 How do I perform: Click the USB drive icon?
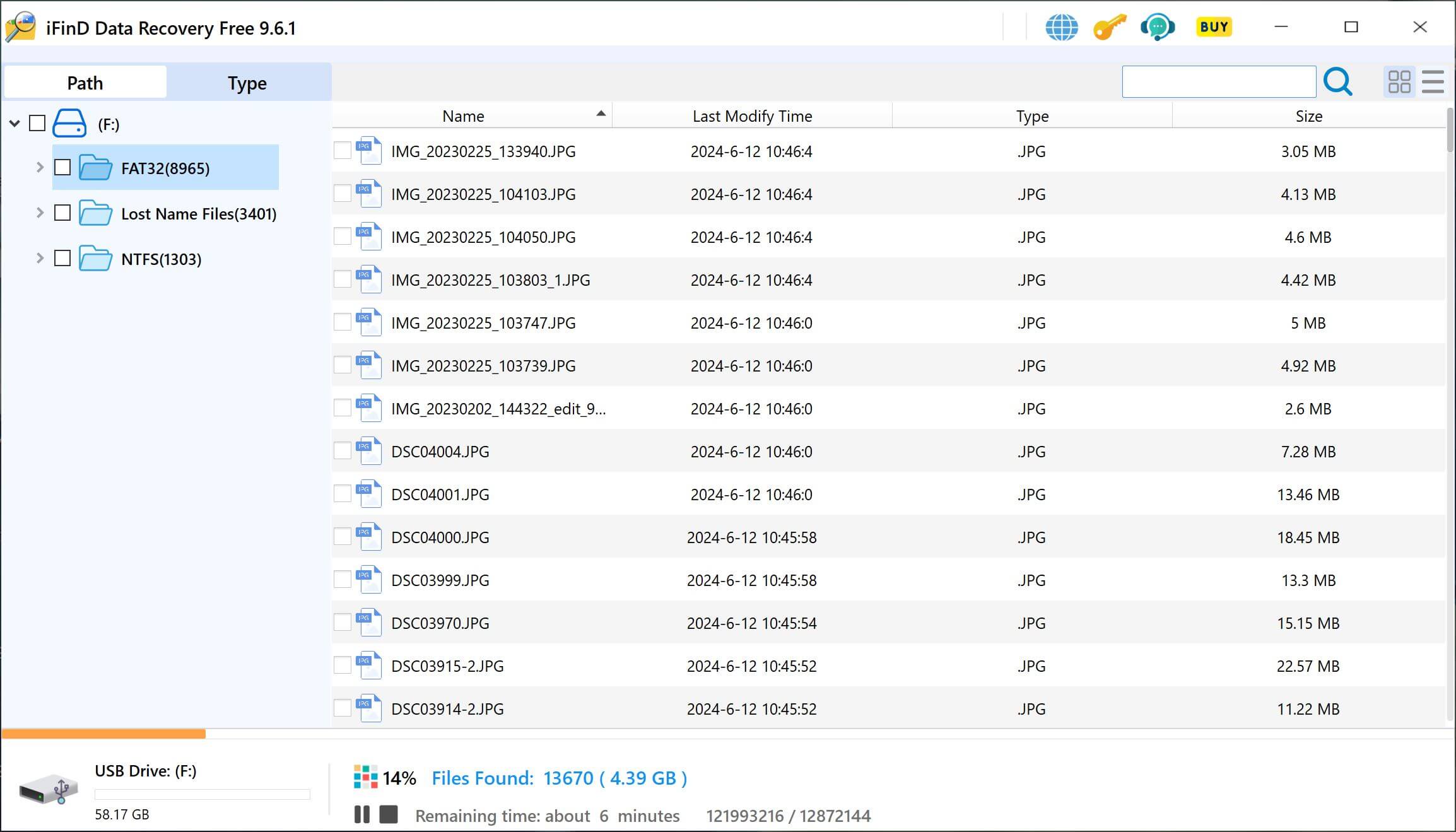(49, 789)
